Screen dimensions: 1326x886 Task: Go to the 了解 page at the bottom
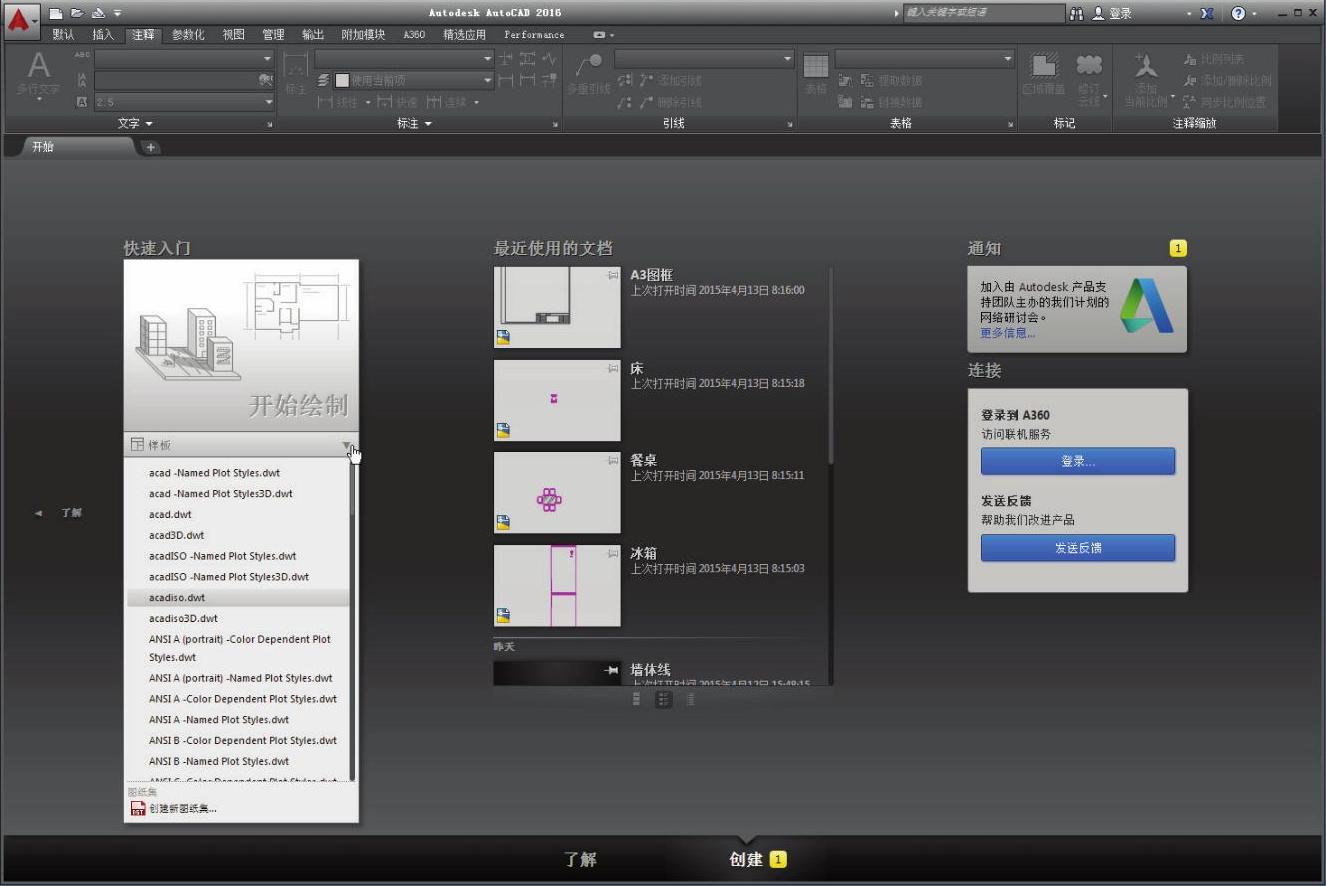point(580,859)
